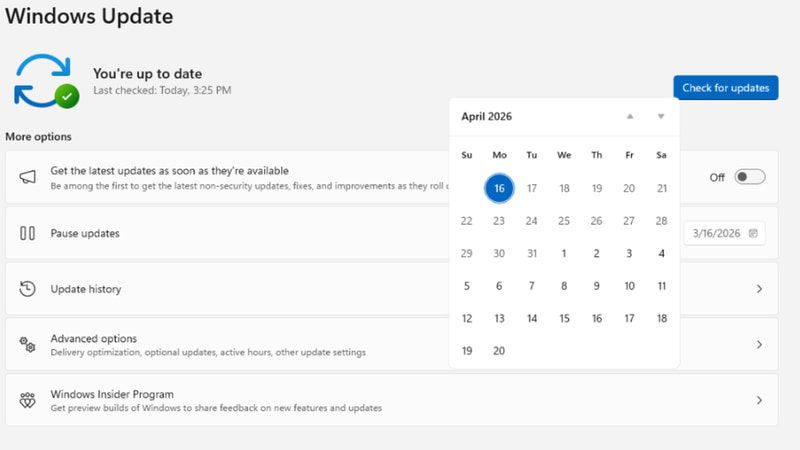This screenshot has width=800, height=450.
Task: Go to previous month with the up arrow
Action: 630,116
